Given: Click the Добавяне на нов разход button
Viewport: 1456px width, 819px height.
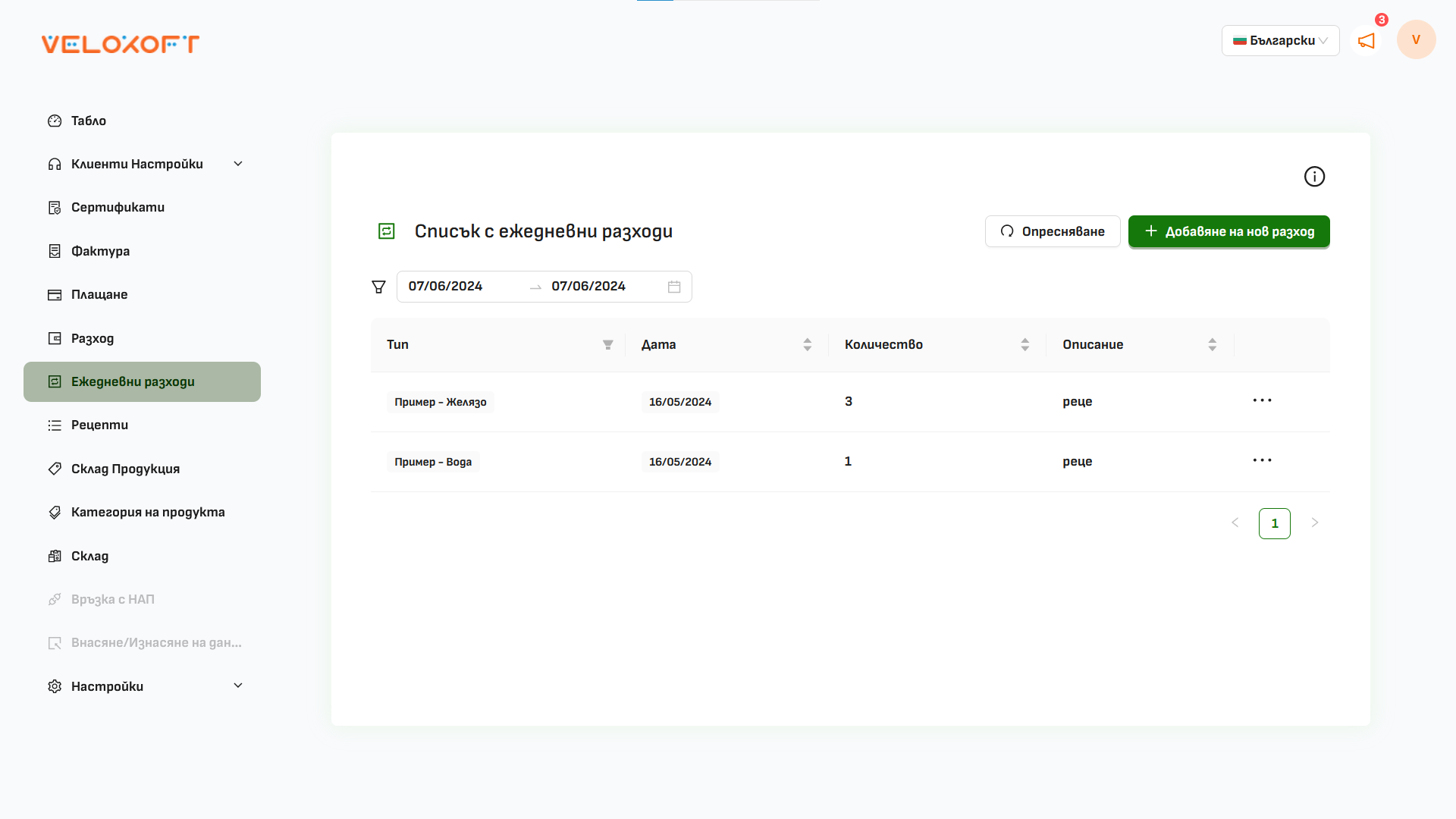Looking at the screenshot, I should click(1228, 231).
